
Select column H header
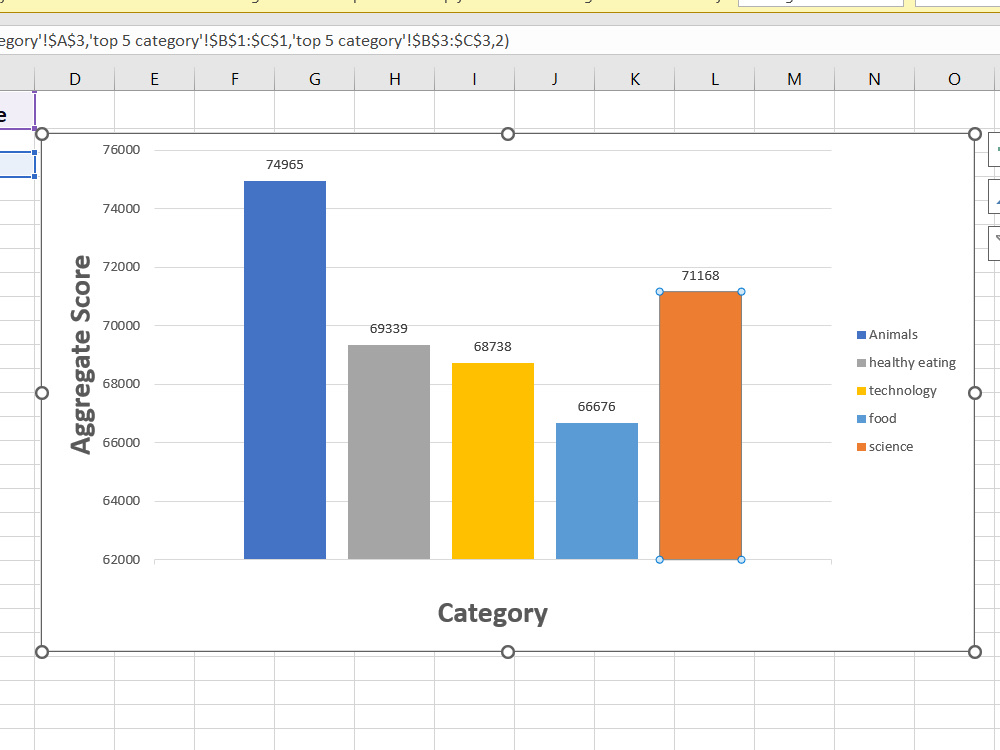[395, 79]
